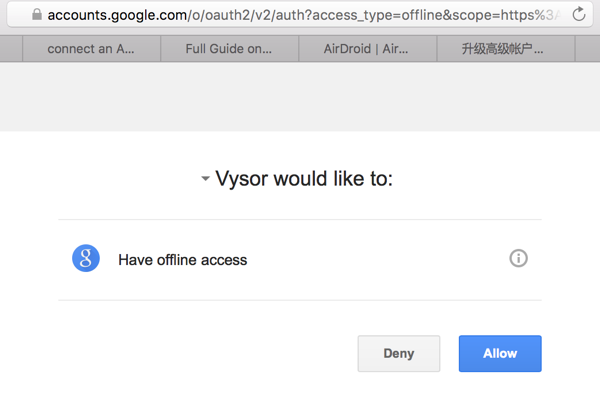Collapse the "Vysor would like to" triangle
Screen dimensions: 600x400
tap(205, 180)
